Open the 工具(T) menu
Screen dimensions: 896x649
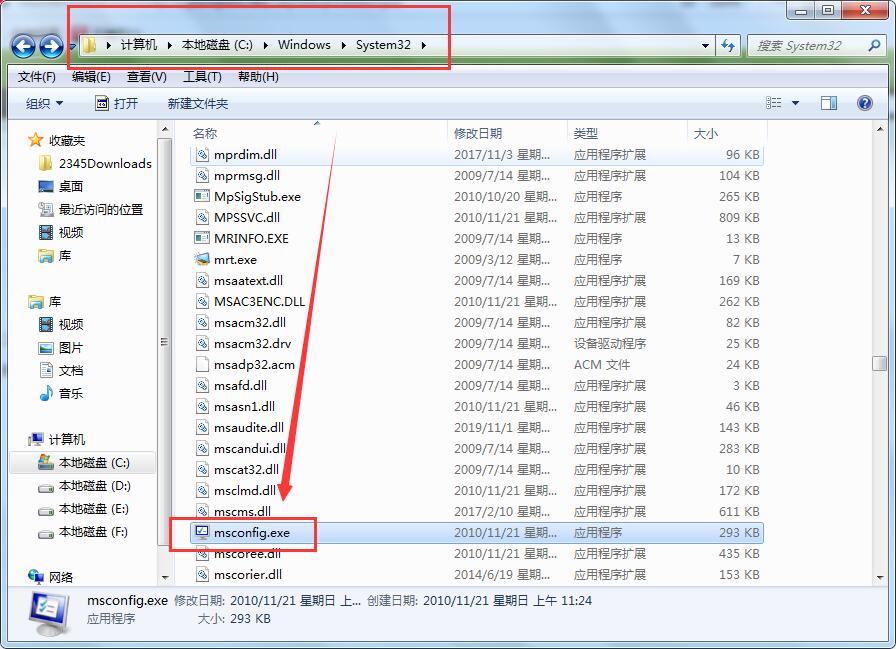[x=202, y=77]
